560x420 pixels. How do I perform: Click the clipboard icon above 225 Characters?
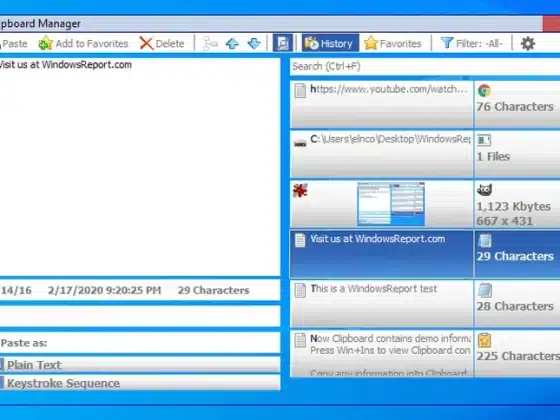(x=484, y=340)
